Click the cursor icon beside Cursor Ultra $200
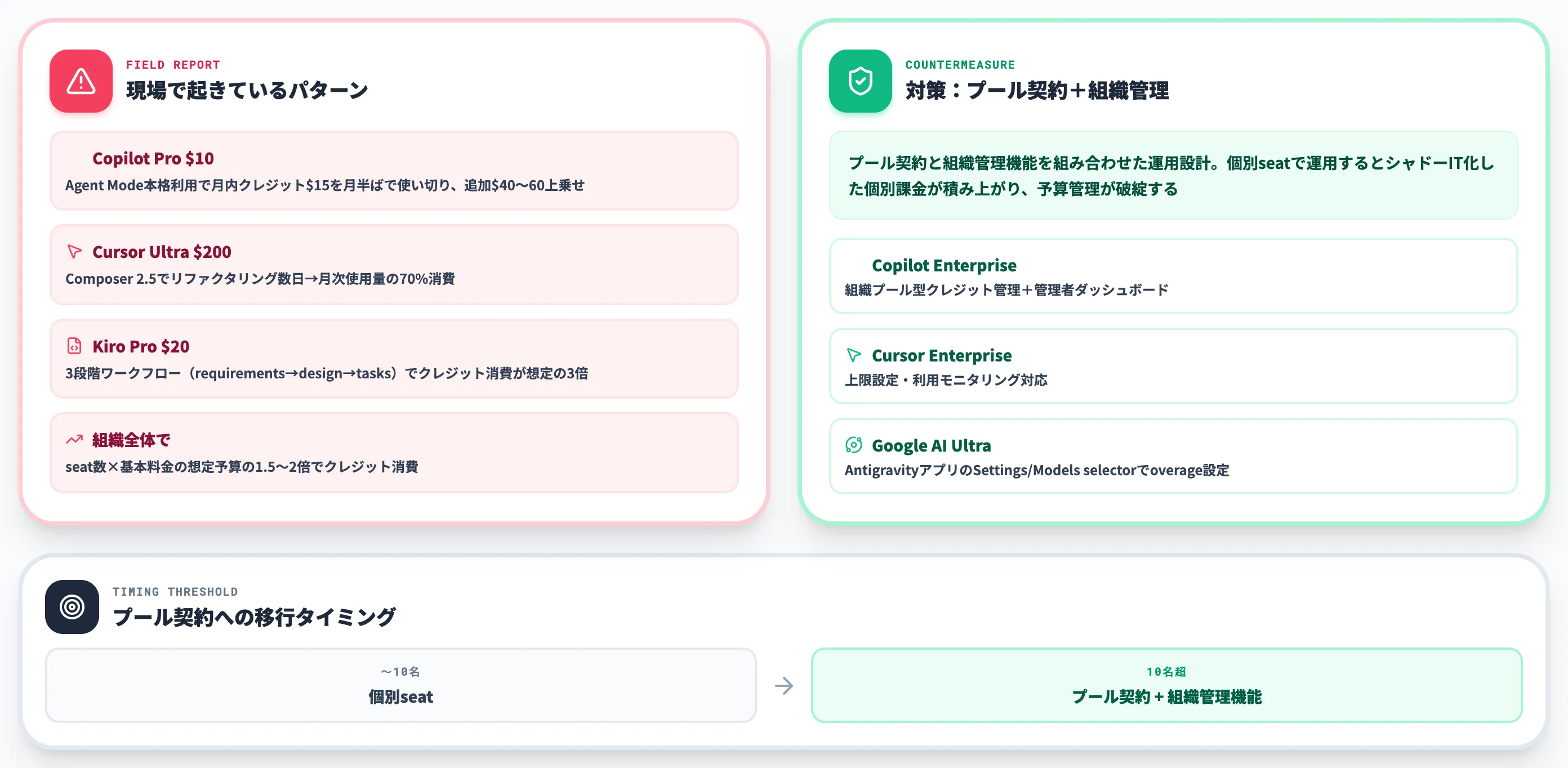Viewport: 1568px width, 768px height. pos(74,251)
